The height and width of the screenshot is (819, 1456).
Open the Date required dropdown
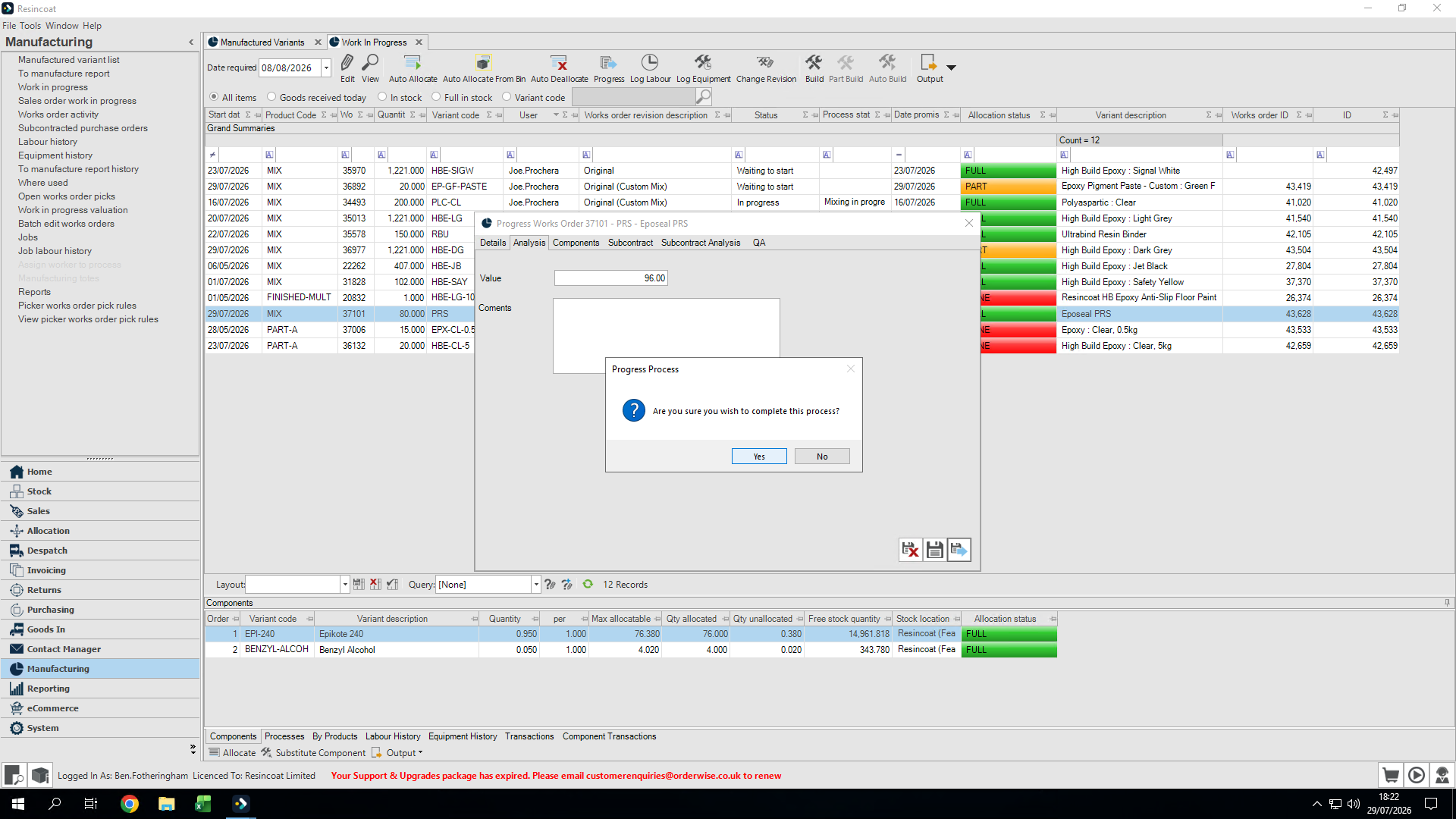tap(326, 67)
